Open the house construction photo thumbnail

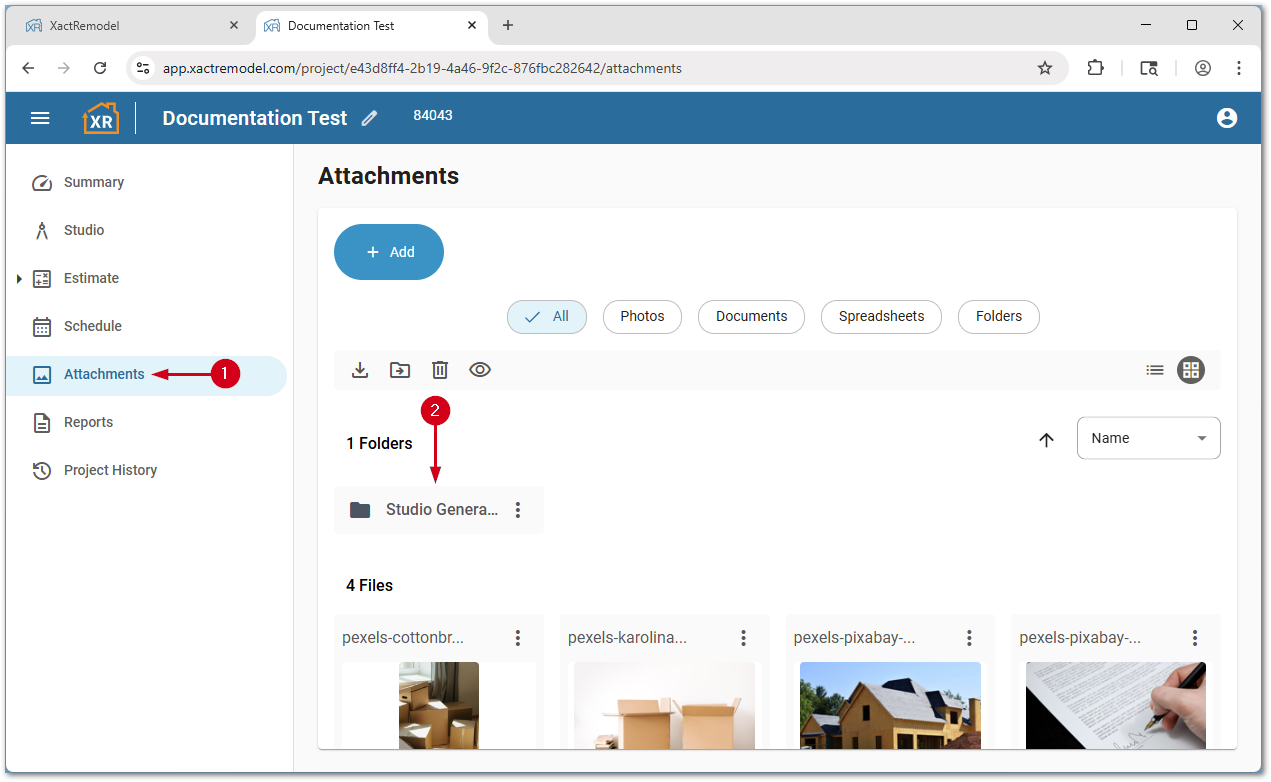890,705
